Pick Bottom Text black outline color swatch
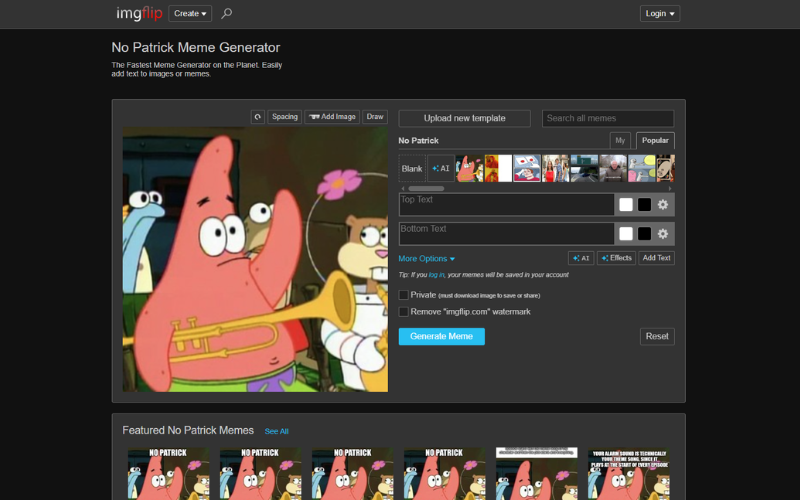Viewport: 800px width, 500px height. (644, 234)
